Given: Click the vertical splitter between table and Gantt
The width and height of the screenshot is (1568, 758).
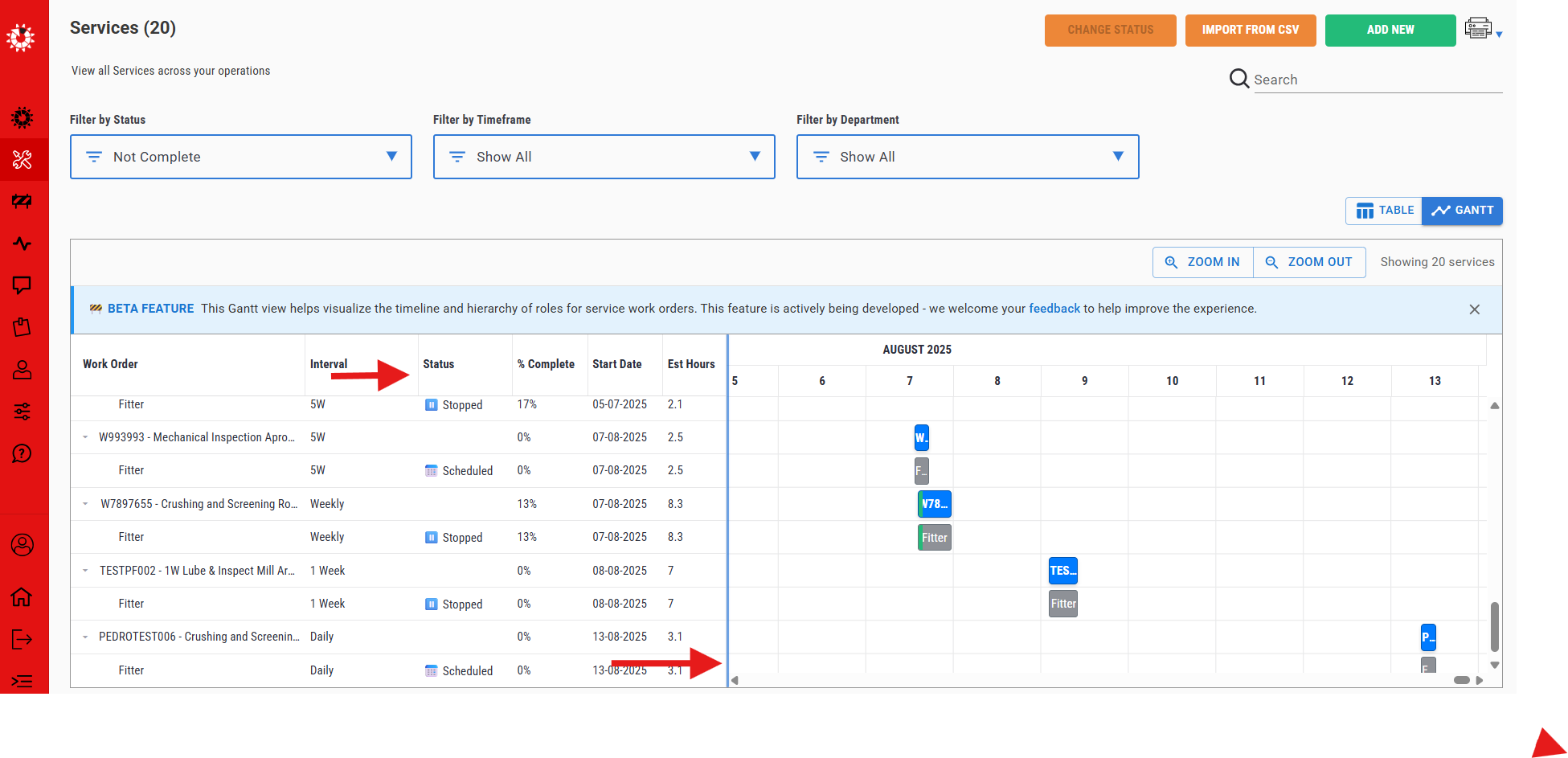Looking at the screenshot, I should pos(728,510).
